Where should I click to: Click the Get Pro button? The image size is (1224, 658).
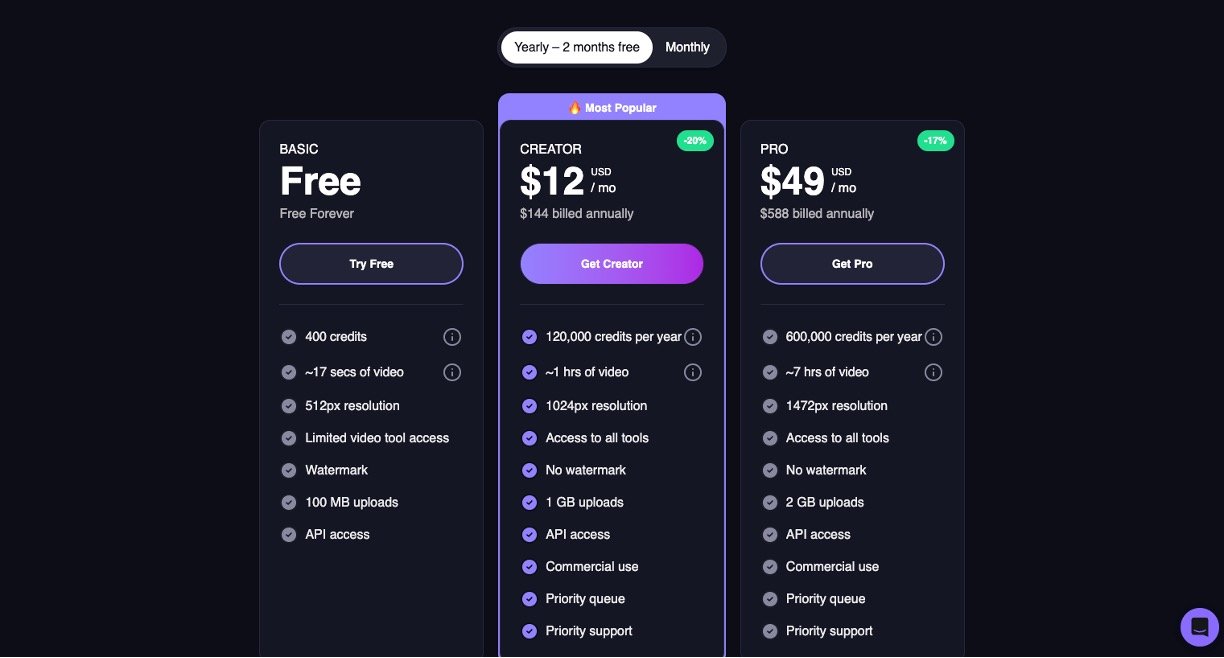[852, 264]
